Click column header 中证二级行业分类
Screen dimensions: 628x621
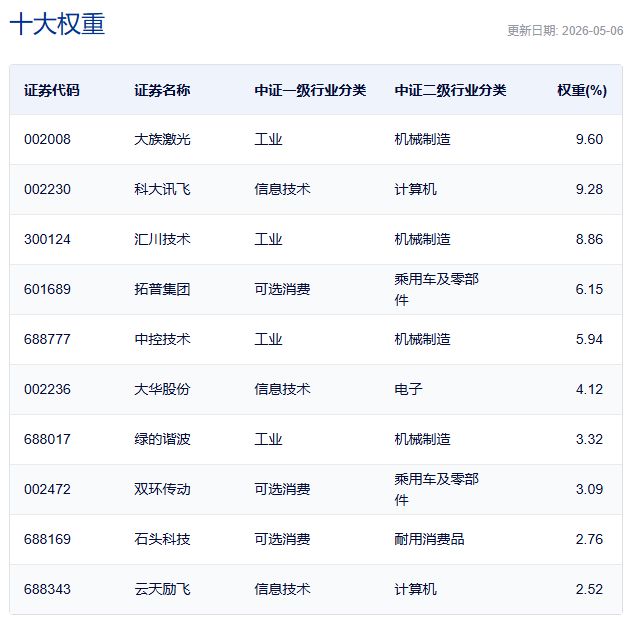click(451, 90)
